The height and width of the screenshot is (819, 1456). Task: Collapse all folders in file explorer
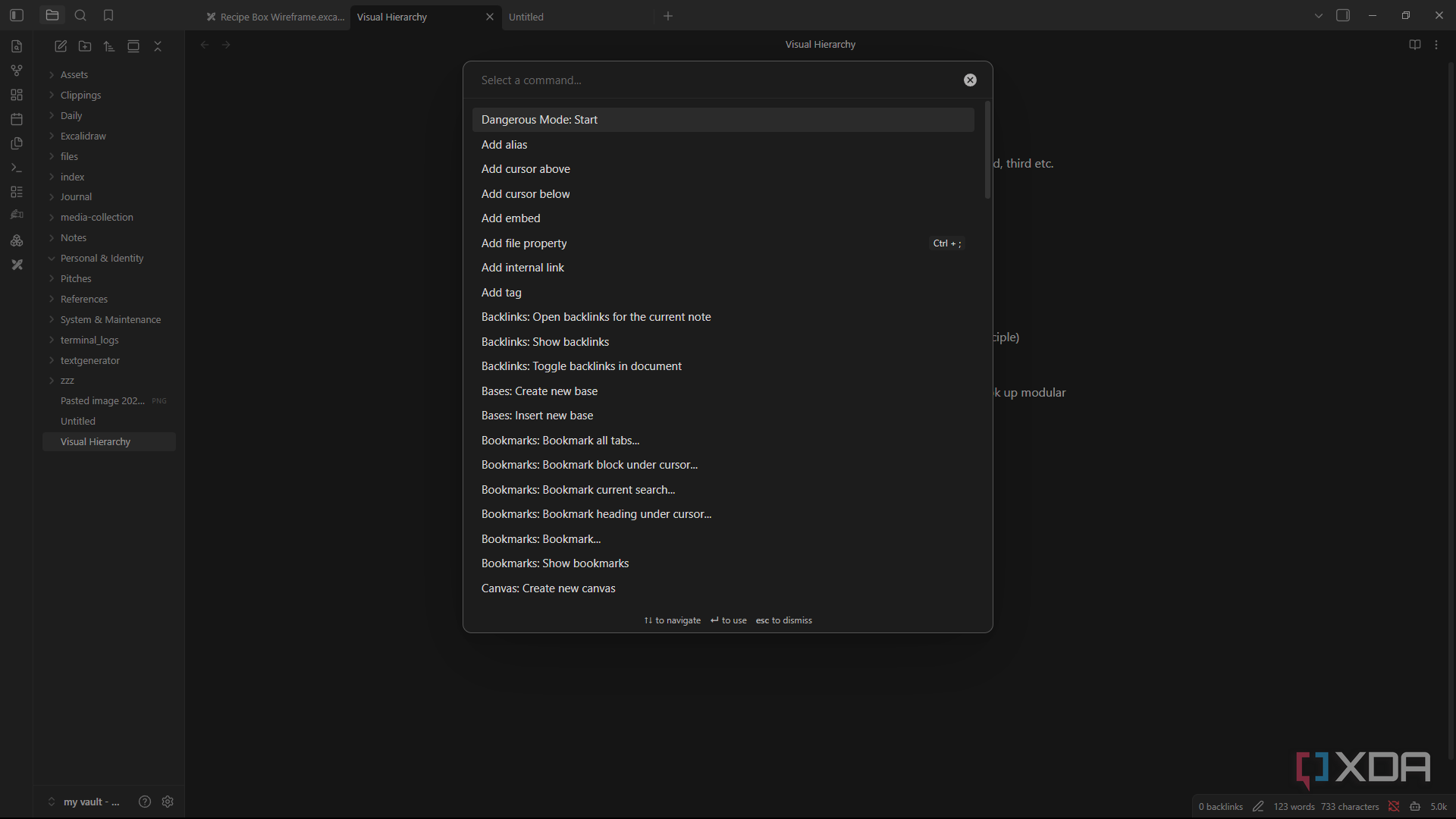tap(158, 46)
